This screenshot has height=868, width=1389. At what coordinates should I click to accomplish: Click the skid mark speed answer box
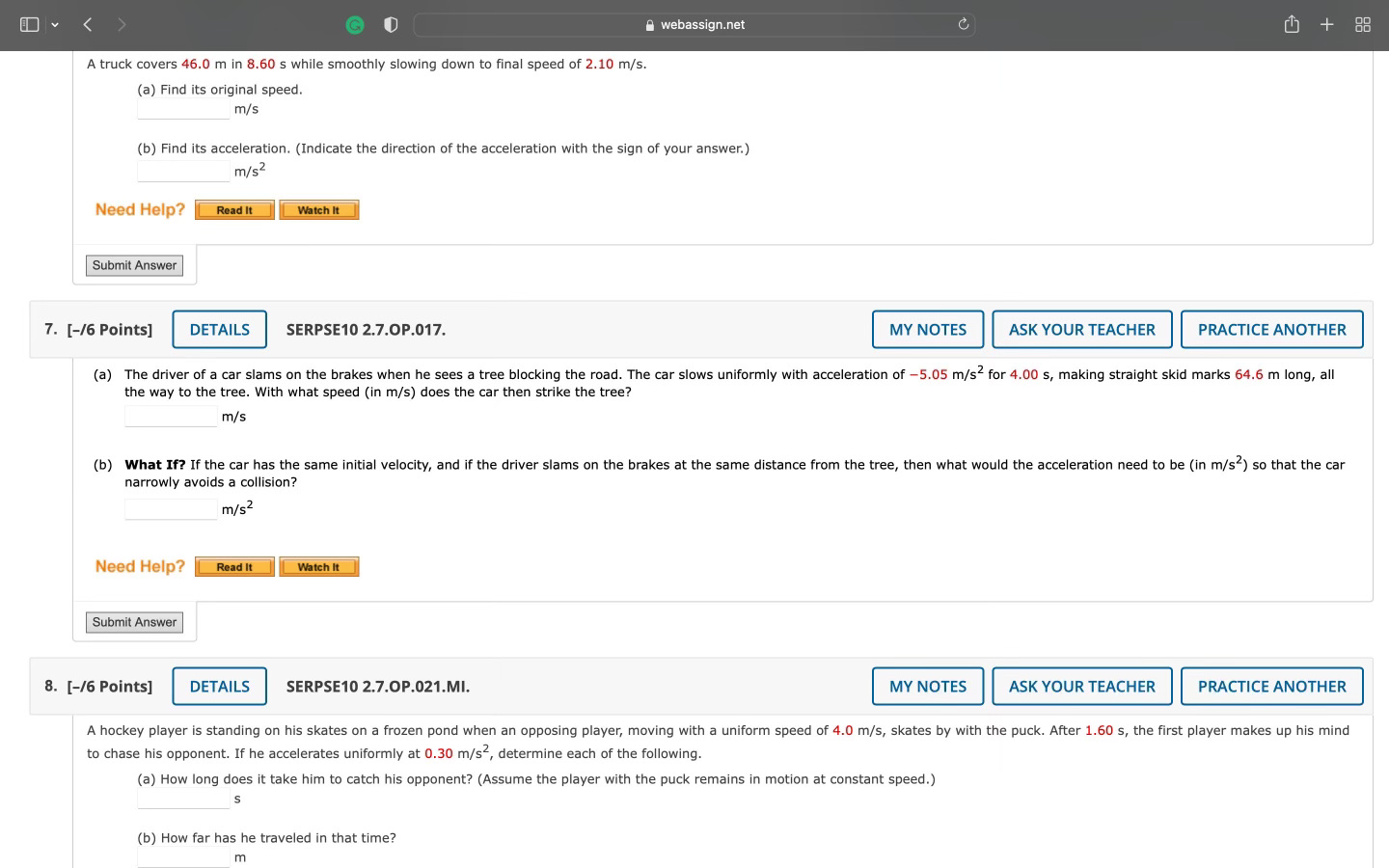(170, 416)
